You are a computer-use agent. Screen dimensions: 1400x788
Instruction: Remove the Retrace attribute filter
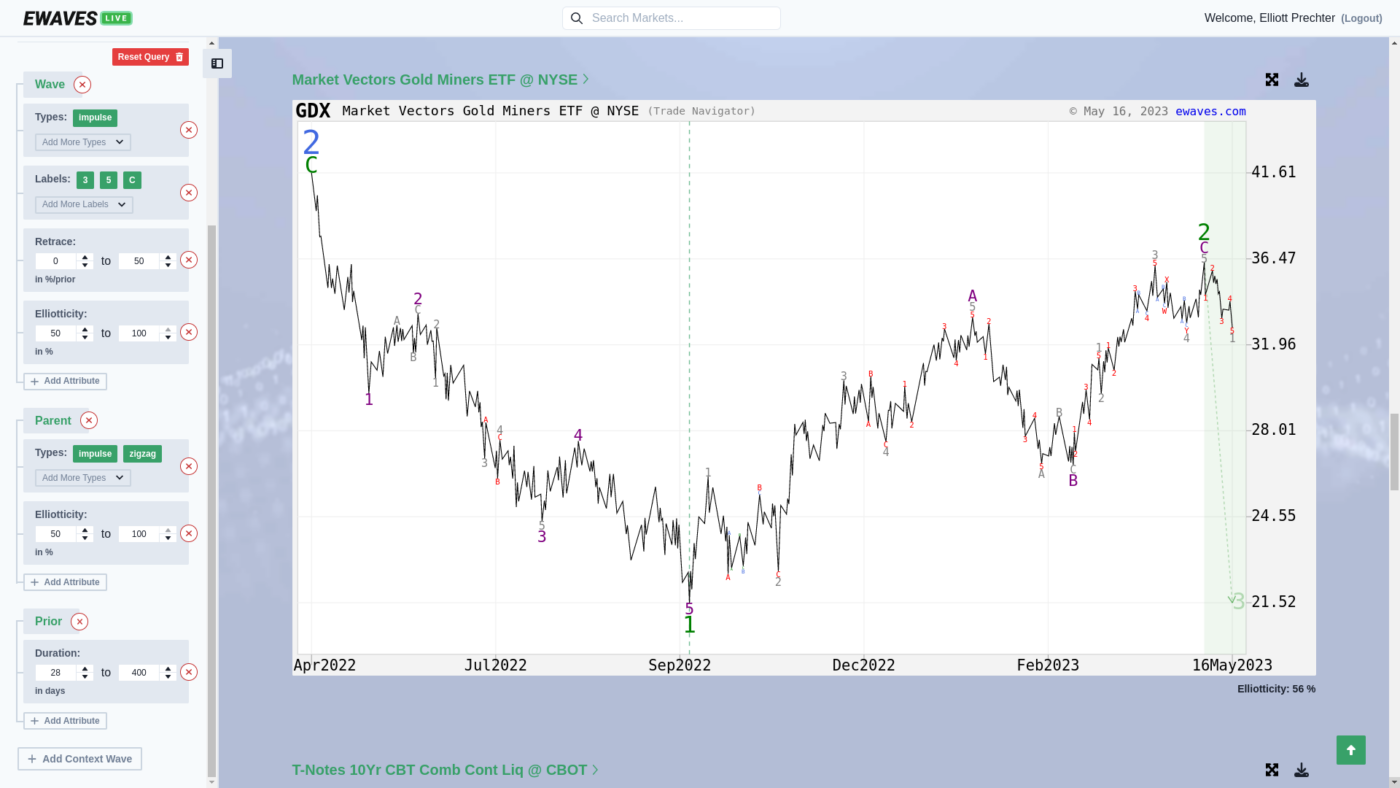(188, 260)
